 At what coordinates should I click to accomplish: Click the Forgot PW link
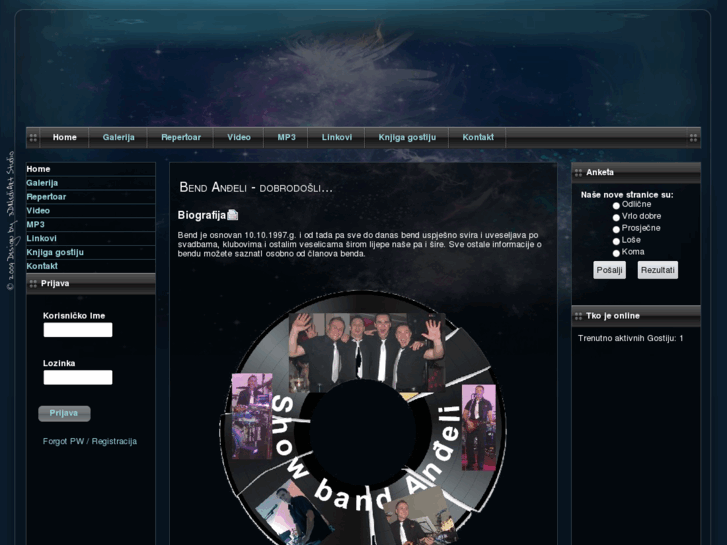(64, 442)
